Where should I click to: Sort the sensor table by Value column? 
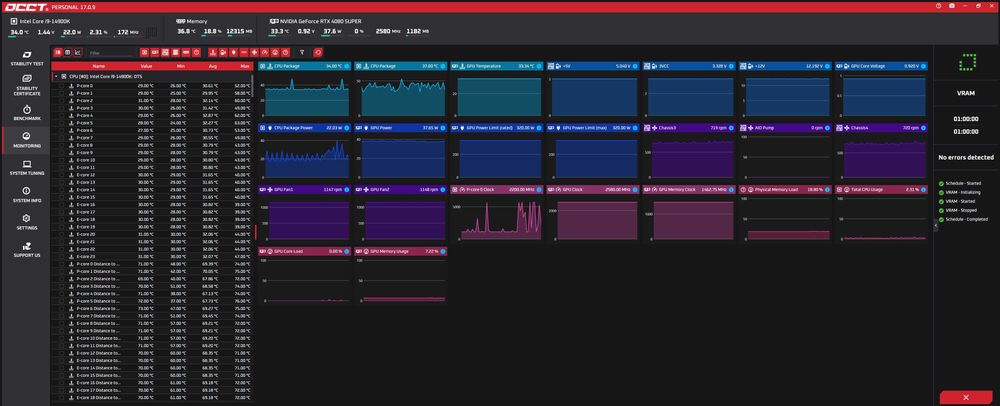point(147,66)
